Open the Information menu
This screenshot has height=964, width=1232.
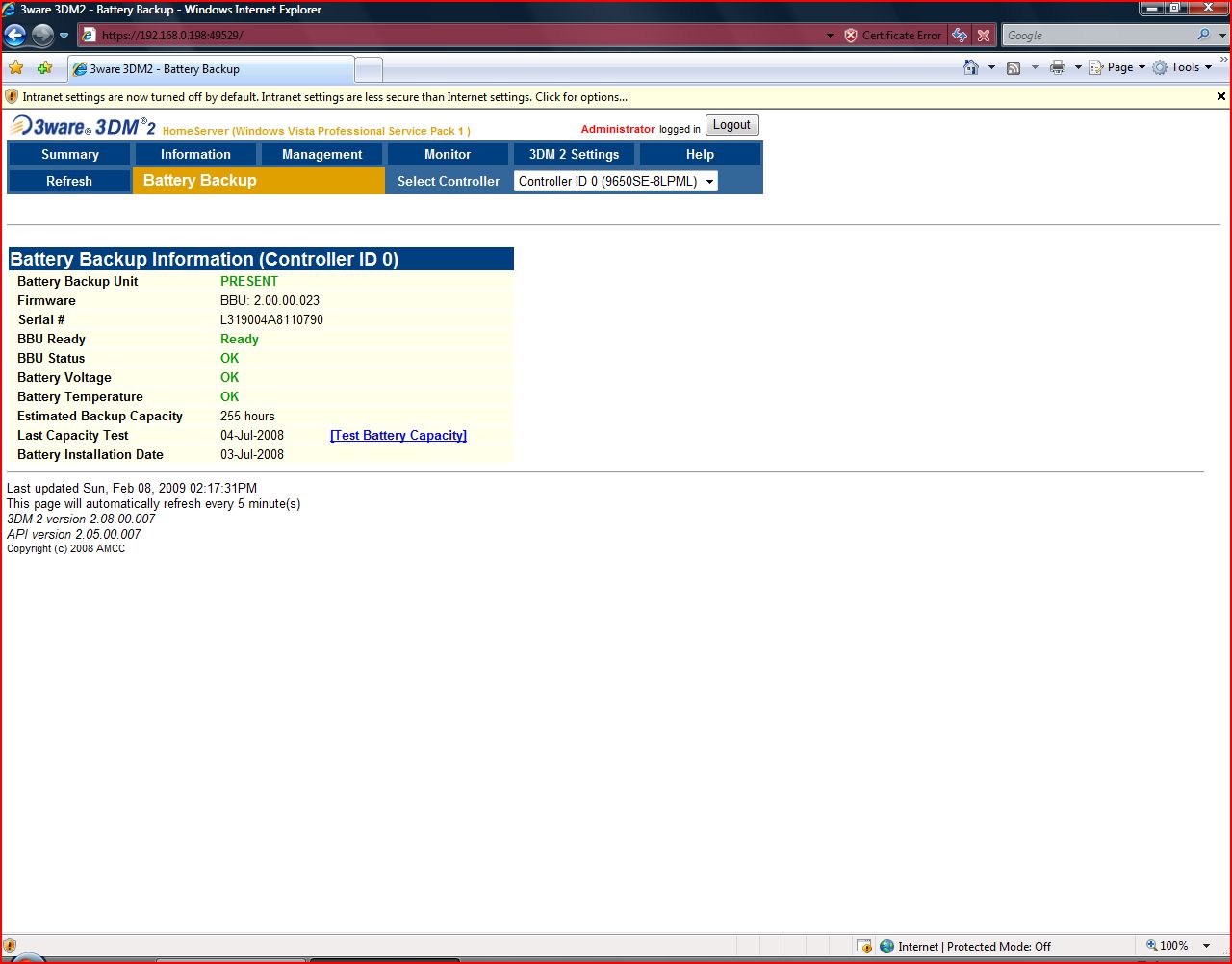click(x=195, y=154)
